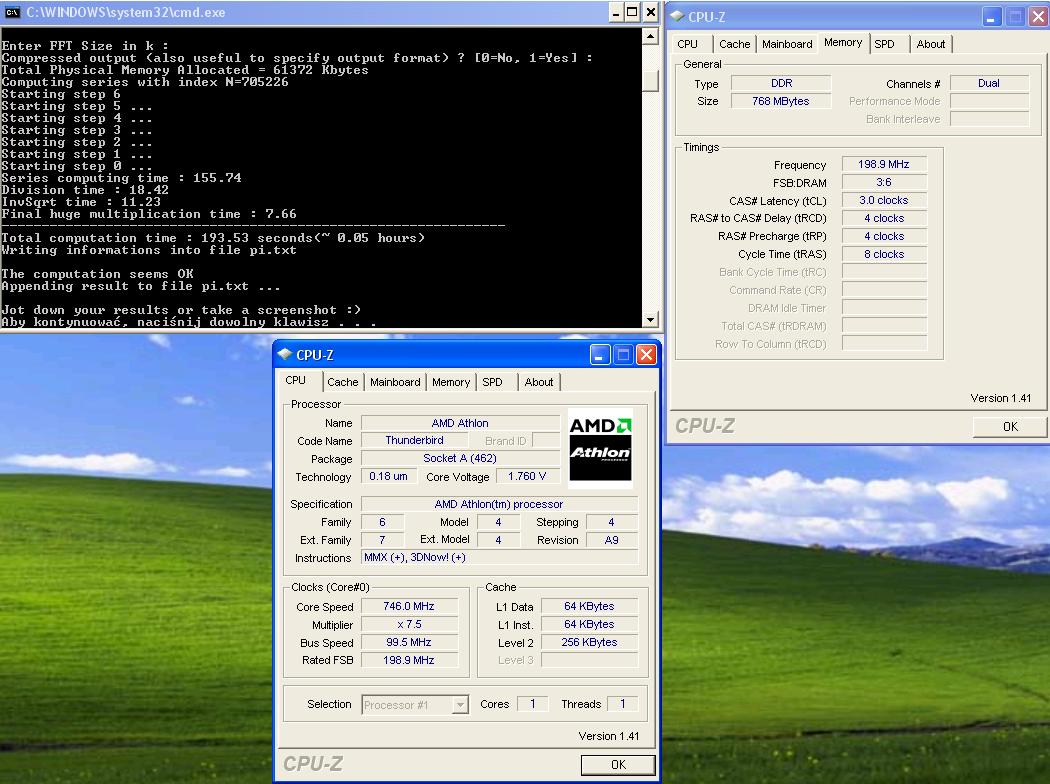Screen dimensions: 1050x784
Task: Click memory Size value '768 MBytes'
Action: coord(781,101)
